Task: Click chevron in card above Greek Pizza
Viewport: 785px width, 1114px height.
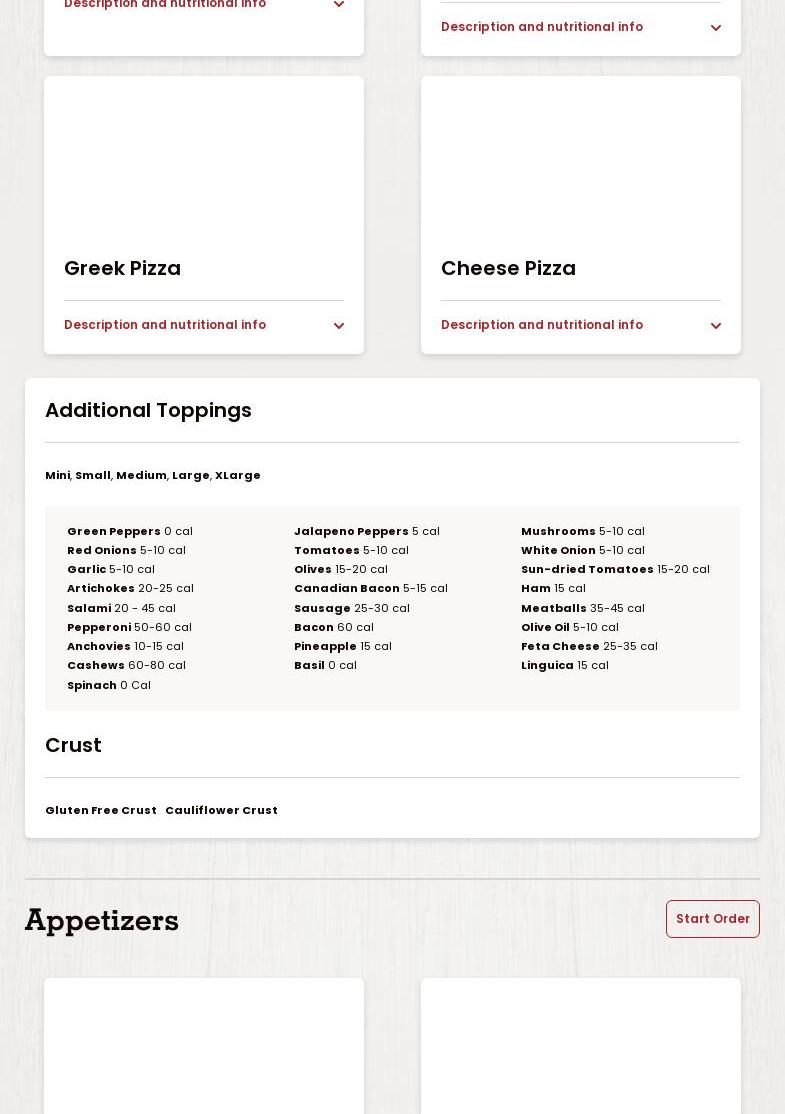Action: point(338,5)
